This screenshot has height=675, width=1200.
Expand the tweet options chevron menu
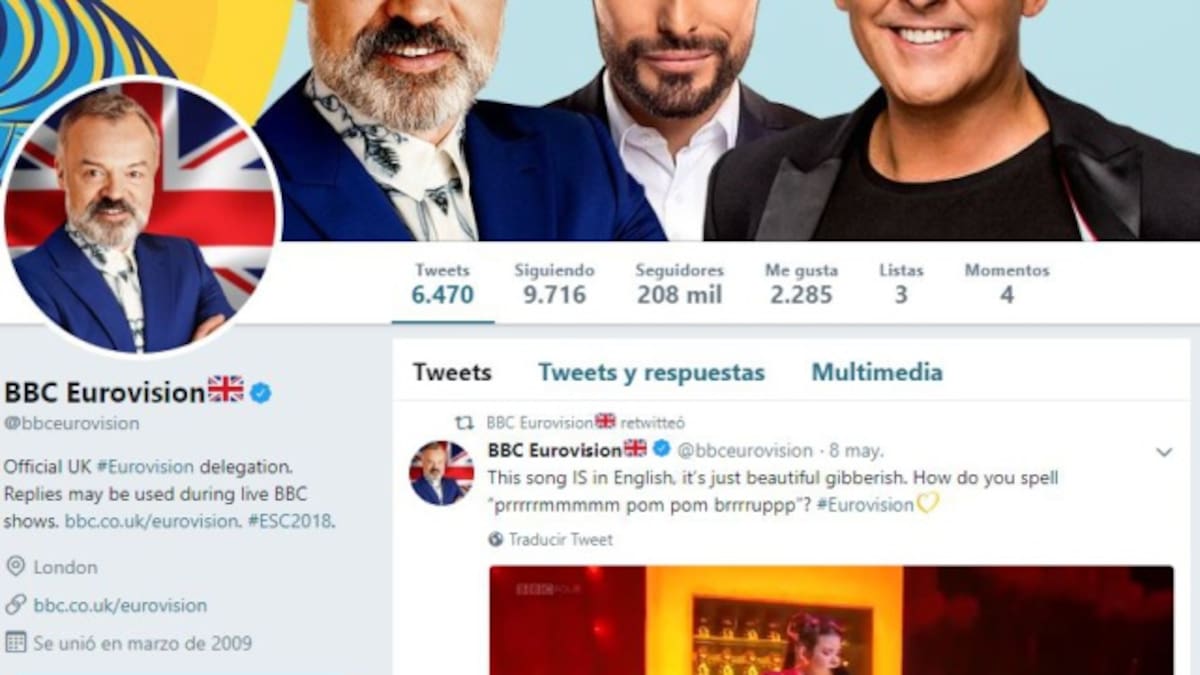[1164, 452]
